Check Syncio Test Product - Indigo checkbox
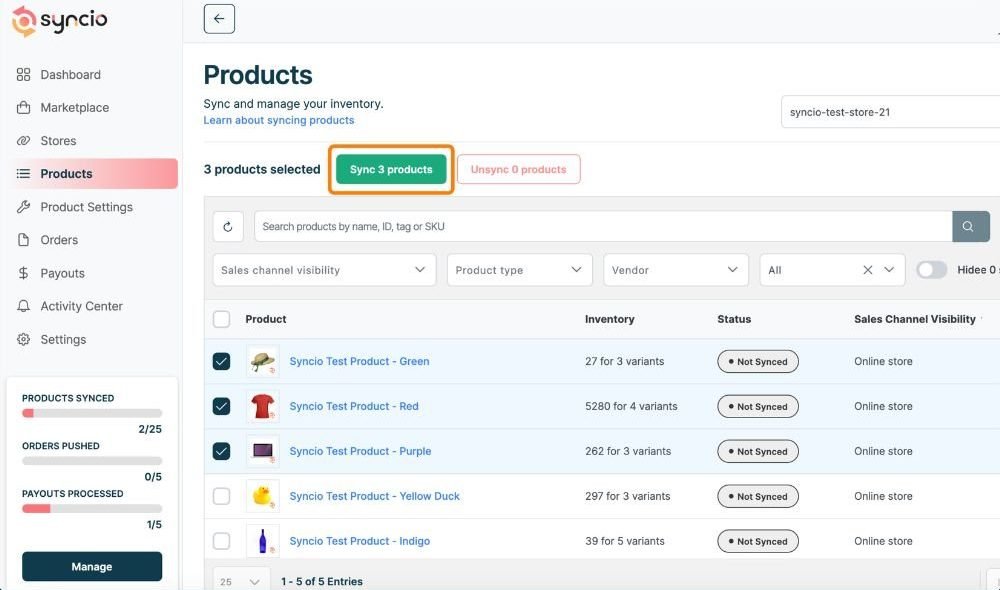This screenshot has width=1000, height=590. 221,541
